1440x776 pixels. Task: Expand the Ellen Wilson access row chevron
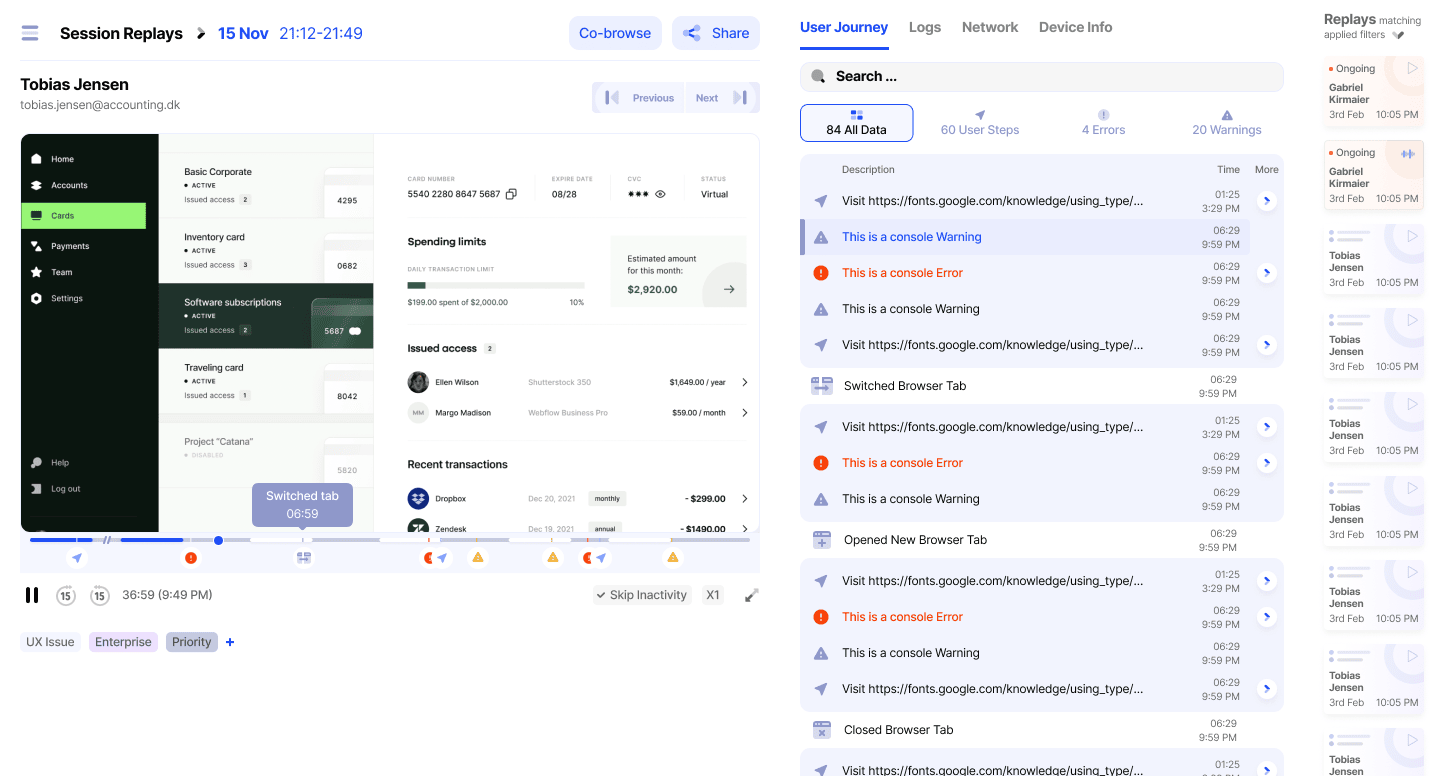(x=744, y=382)
